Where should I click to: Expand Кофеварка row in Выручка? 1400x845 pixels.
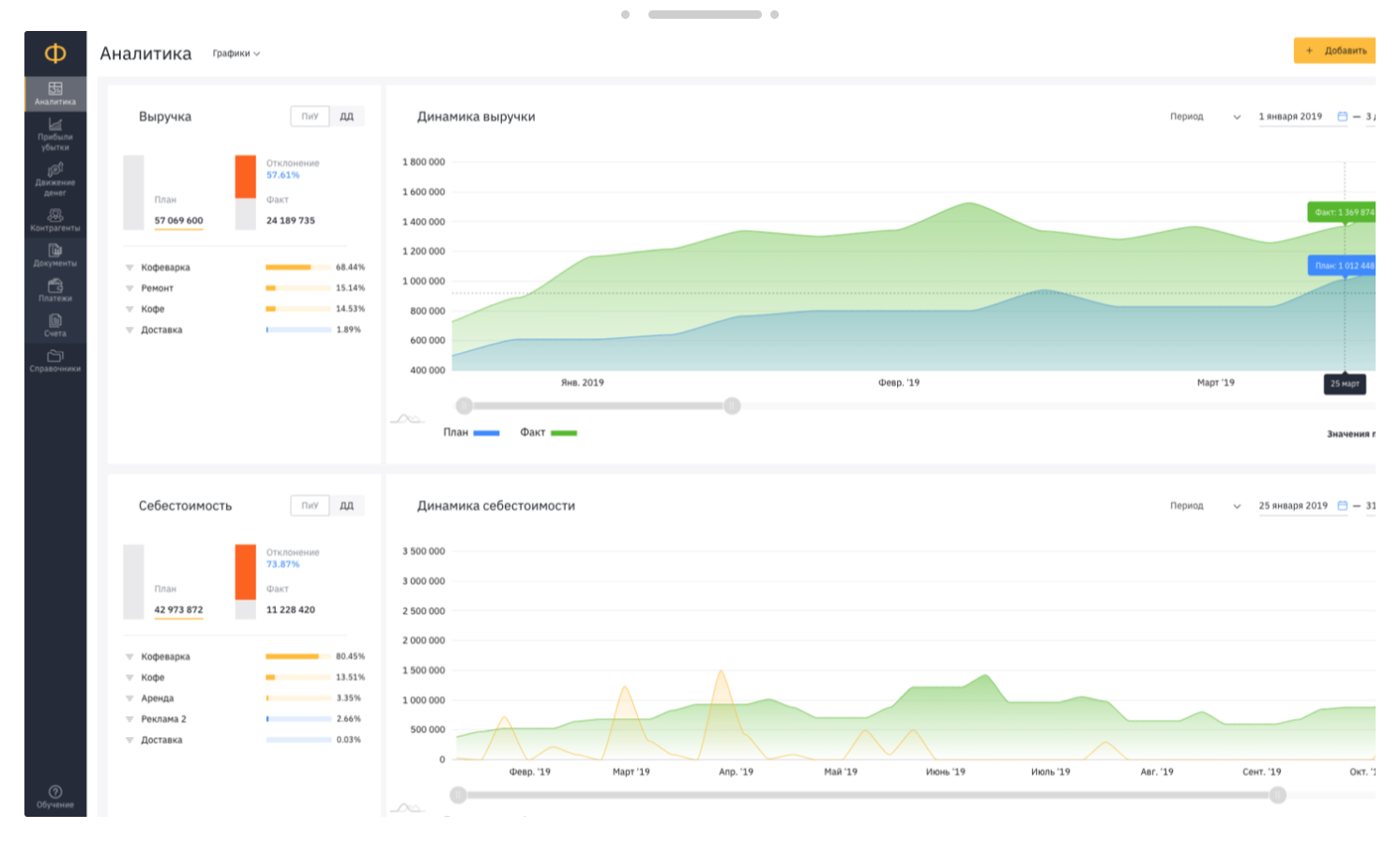point(129,268)
